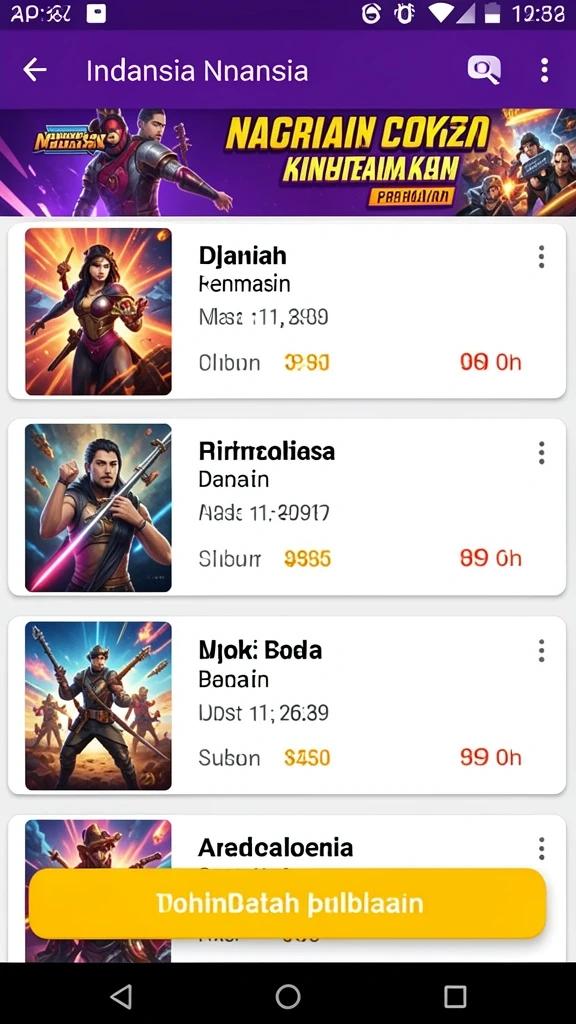The height and width of the screenshot is (1024, 576).
Task: Select the Rirtmcoliasa character thumbnail
Action: [x=99, y=508]
